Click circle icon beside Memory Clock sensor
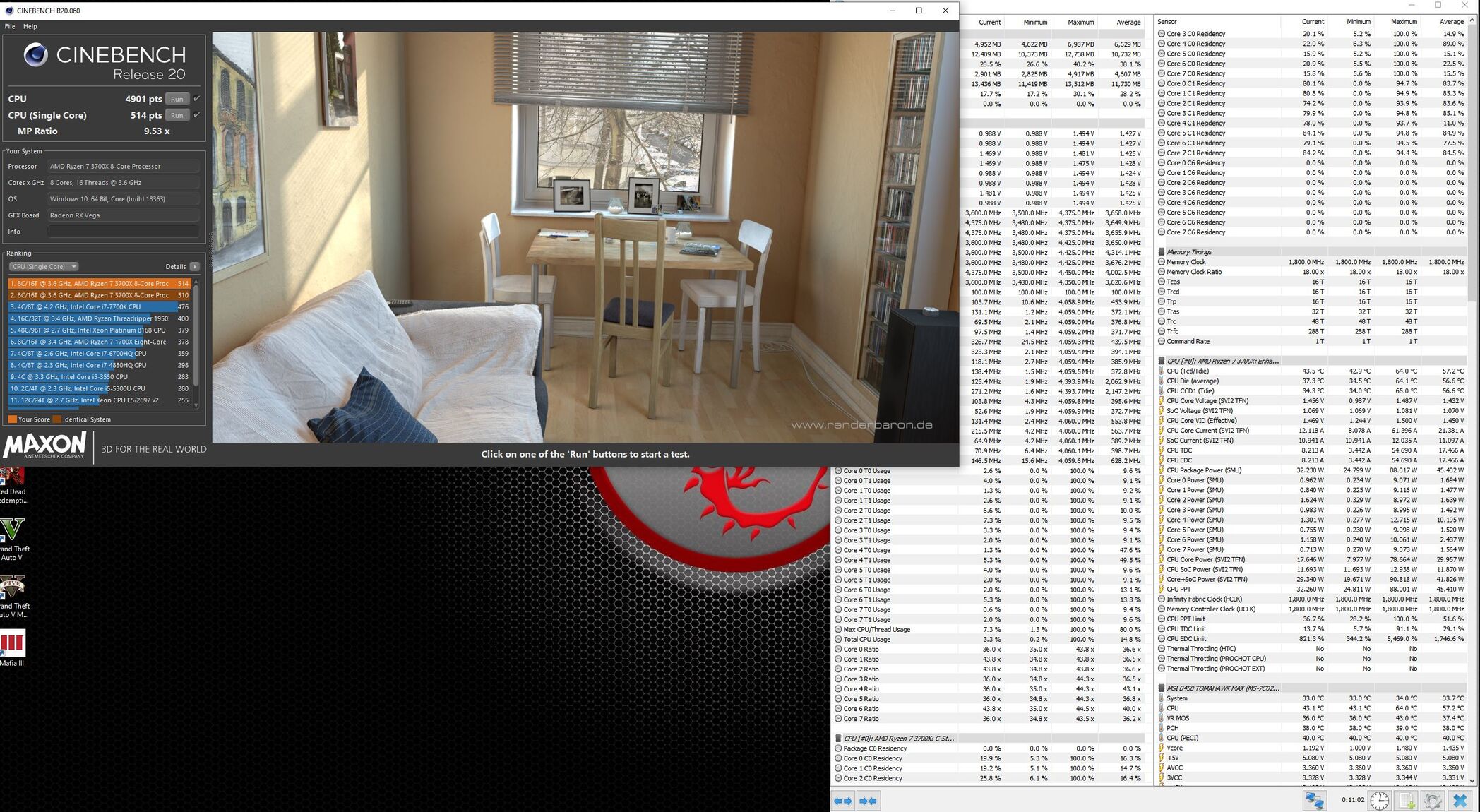Viewport: 1480px width, 812px height. point(1162,262)
